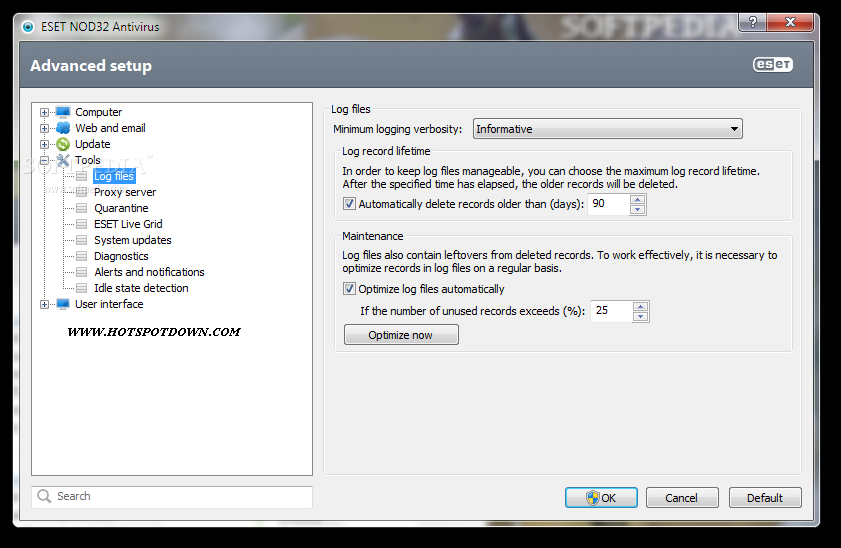Select the Tools label in tree
Image resolution: width=841 pixels, height=548 pixels.
[x=88, y=160]
